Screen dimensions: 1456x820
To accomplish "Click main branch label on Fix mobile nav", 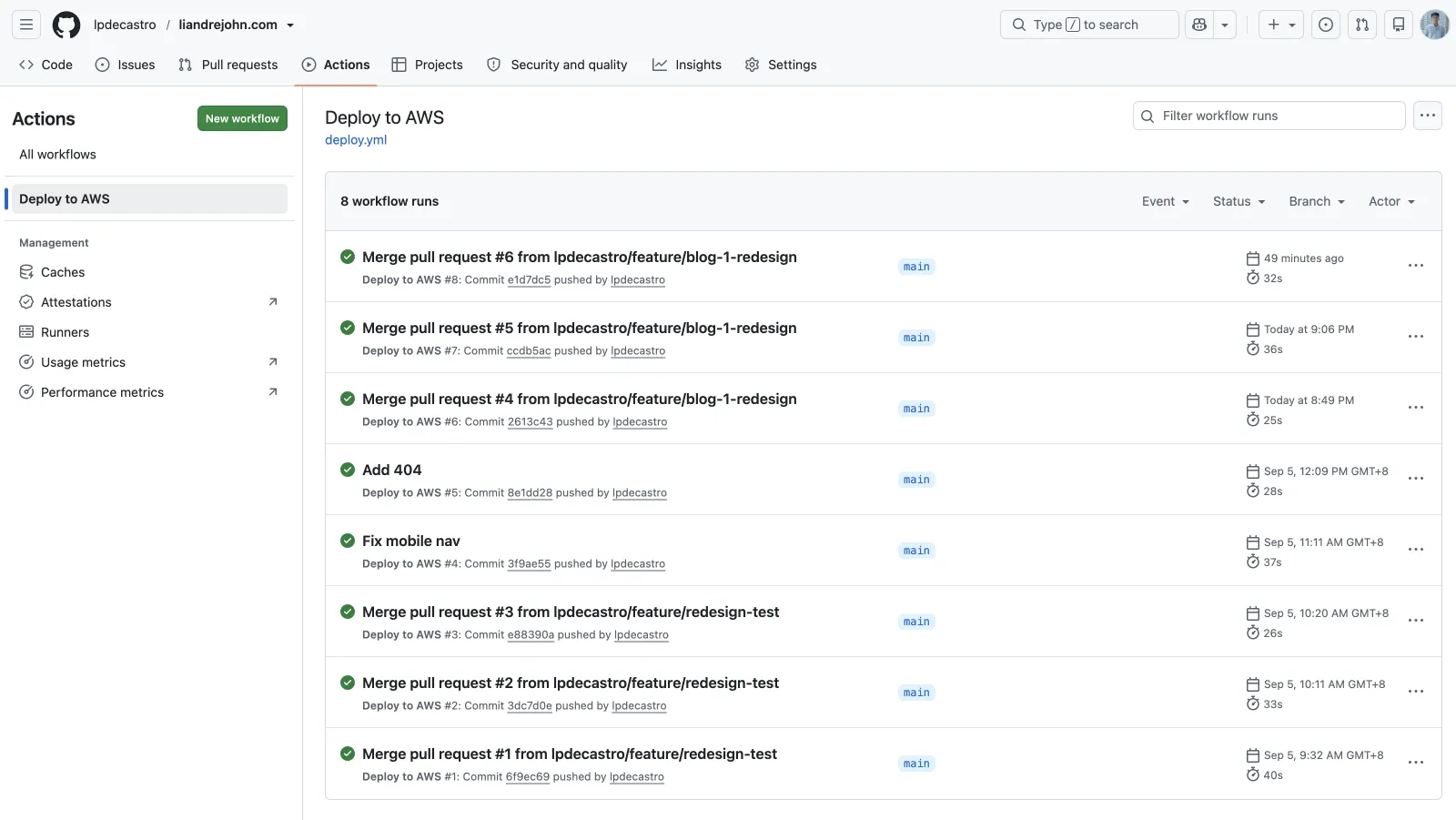I will pos(916,551).
